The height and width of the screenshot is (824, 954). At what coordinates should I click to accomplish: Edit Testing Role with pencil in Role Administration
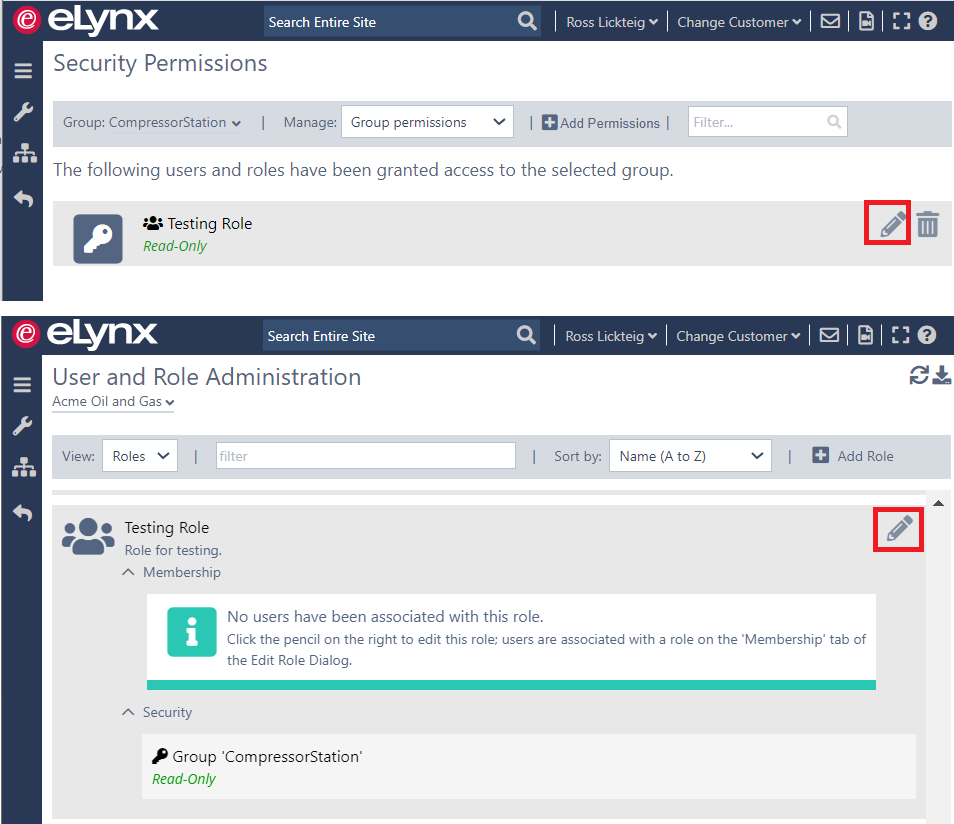tap(899, 528)
